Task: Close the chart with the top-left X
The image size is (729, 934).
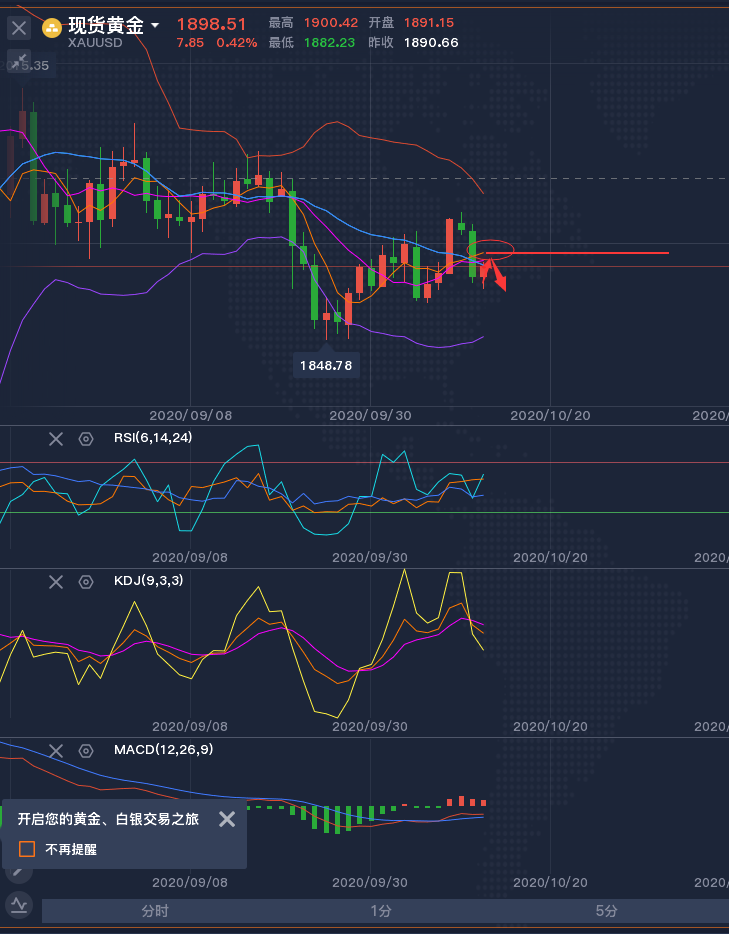Action: pos(19,28)
